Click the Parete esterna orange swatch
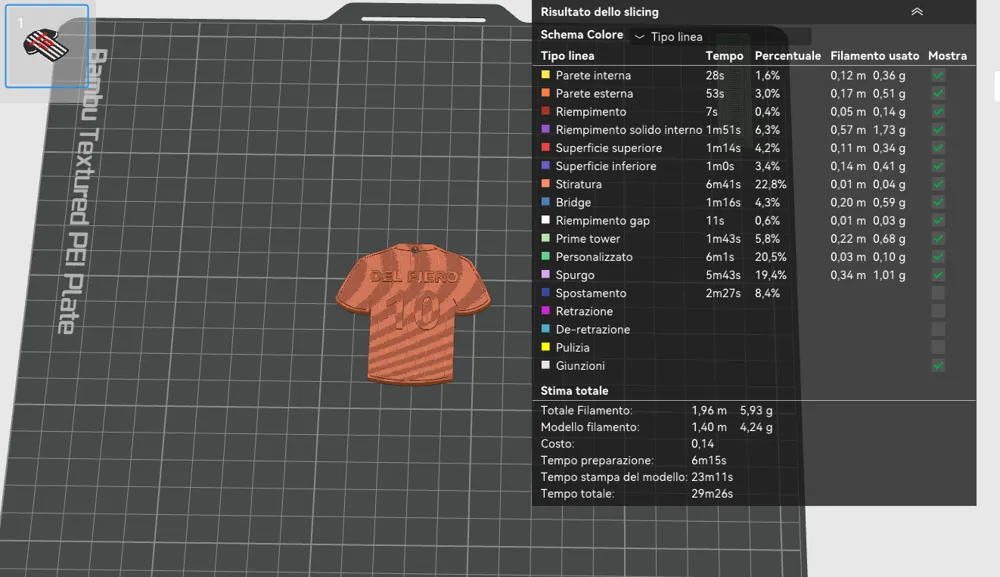 (545, 92)
